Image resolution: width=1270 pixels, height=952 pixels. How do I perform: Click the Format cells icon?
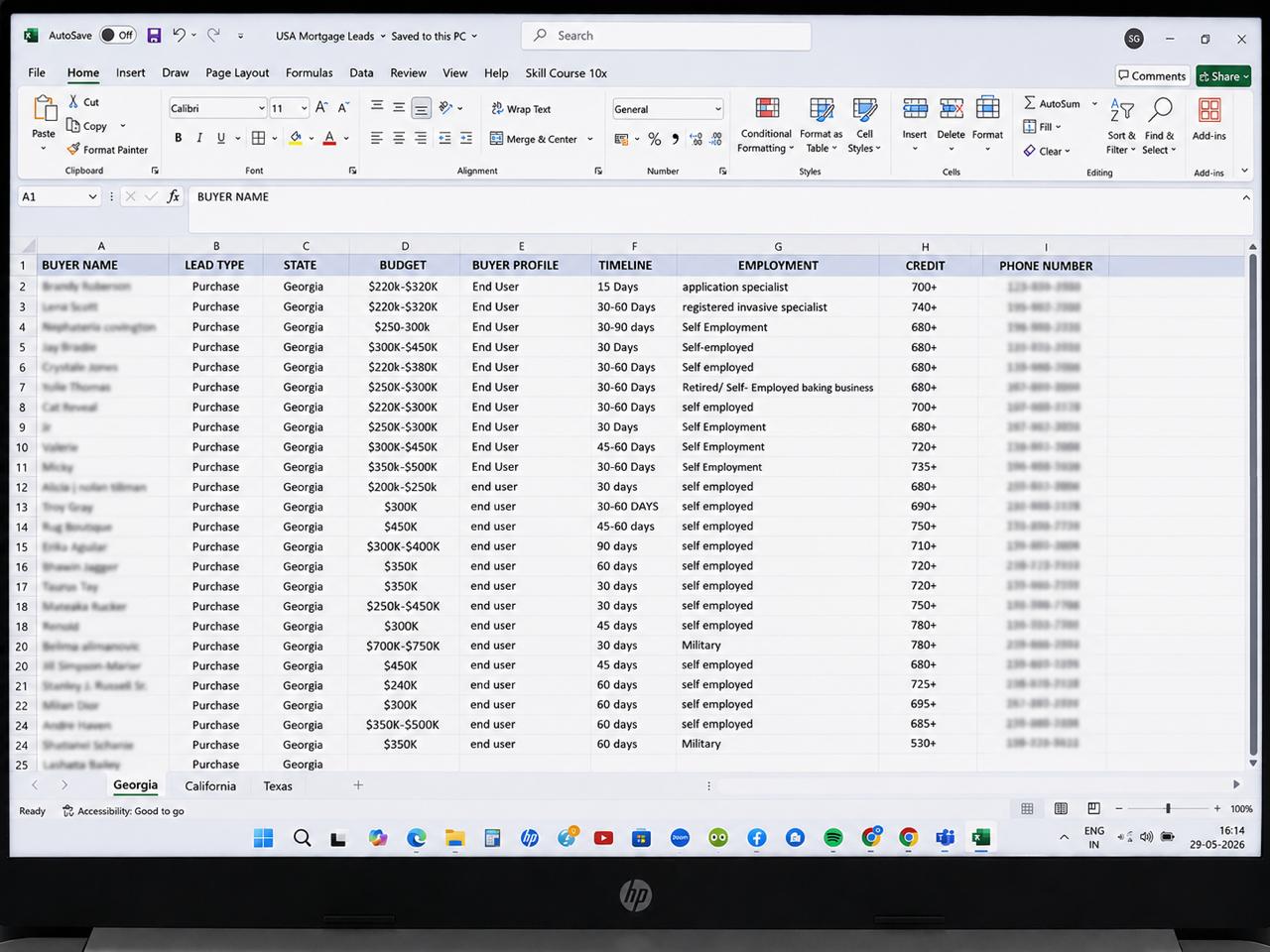coord(987,108)
